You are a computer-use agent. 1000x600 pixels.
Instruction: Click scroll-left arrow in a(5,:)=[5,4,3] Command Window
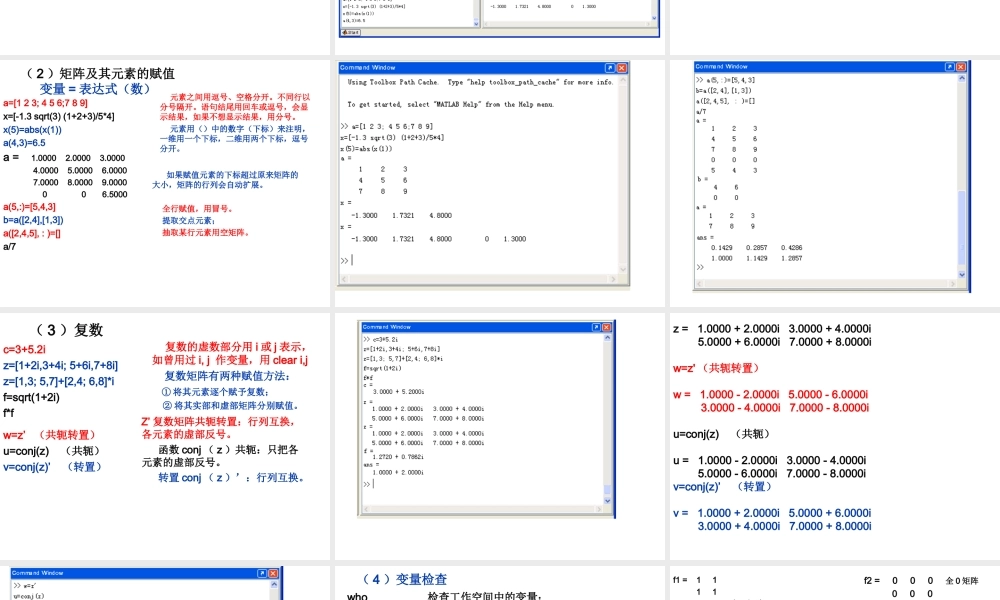pyautogui.click(x=700, y=284)
